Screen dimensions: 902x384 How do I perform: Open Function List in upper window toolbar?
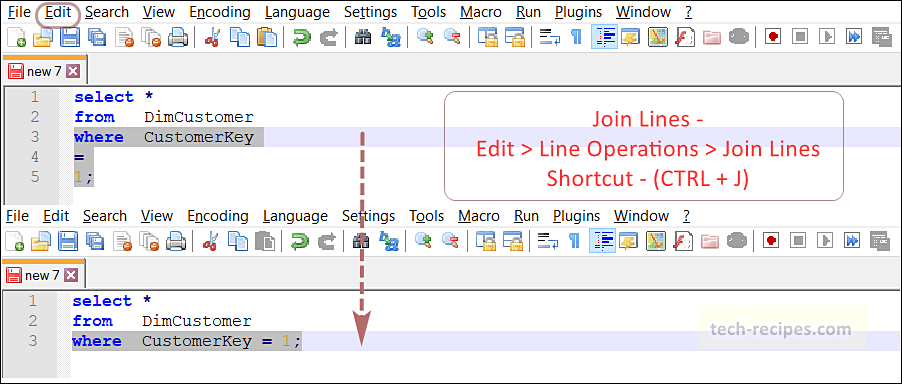coord(685,37)
